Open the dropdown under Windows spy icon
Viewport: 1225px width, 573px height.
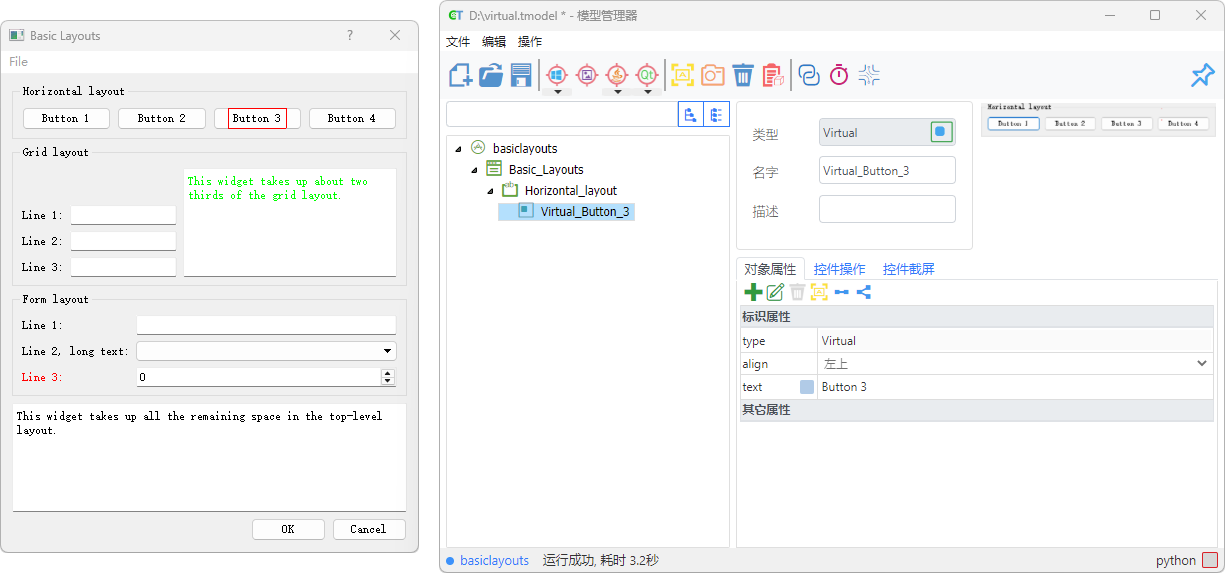tap(557, 92)
